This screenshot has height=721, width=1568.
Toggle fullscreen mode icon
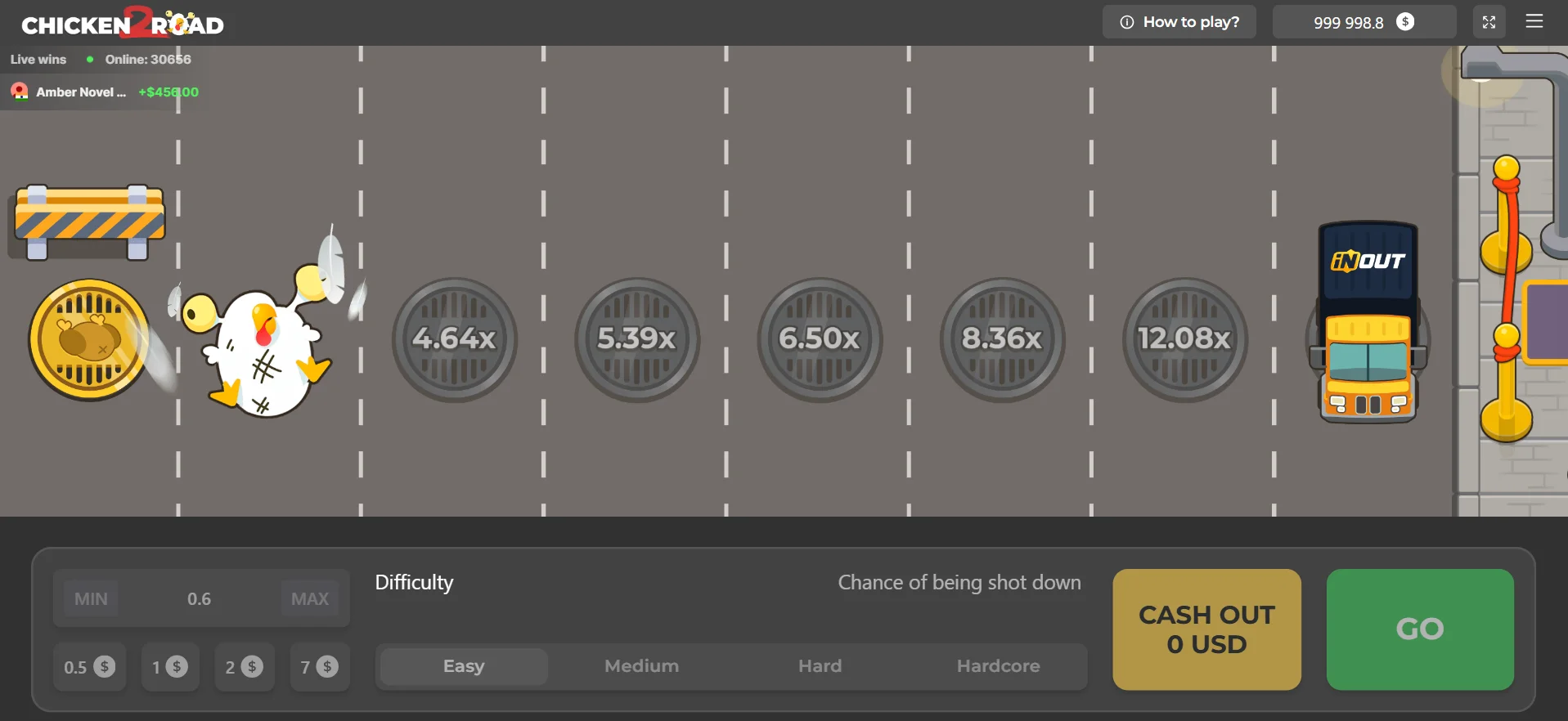click(1489, 22)
